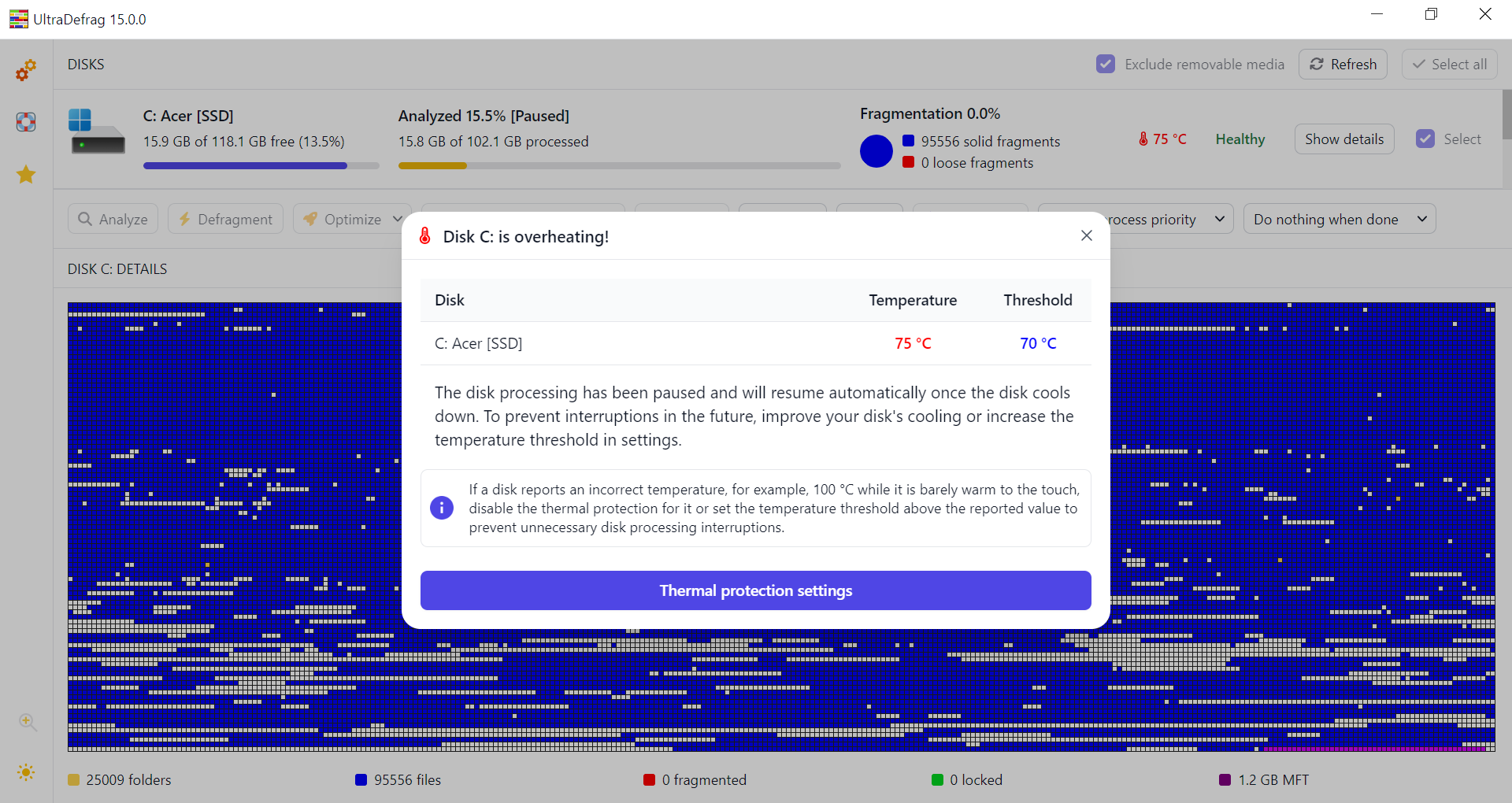Click Show details for disk C:
The height and width of the screenshot is (803, 1512).
[1343, 139]
